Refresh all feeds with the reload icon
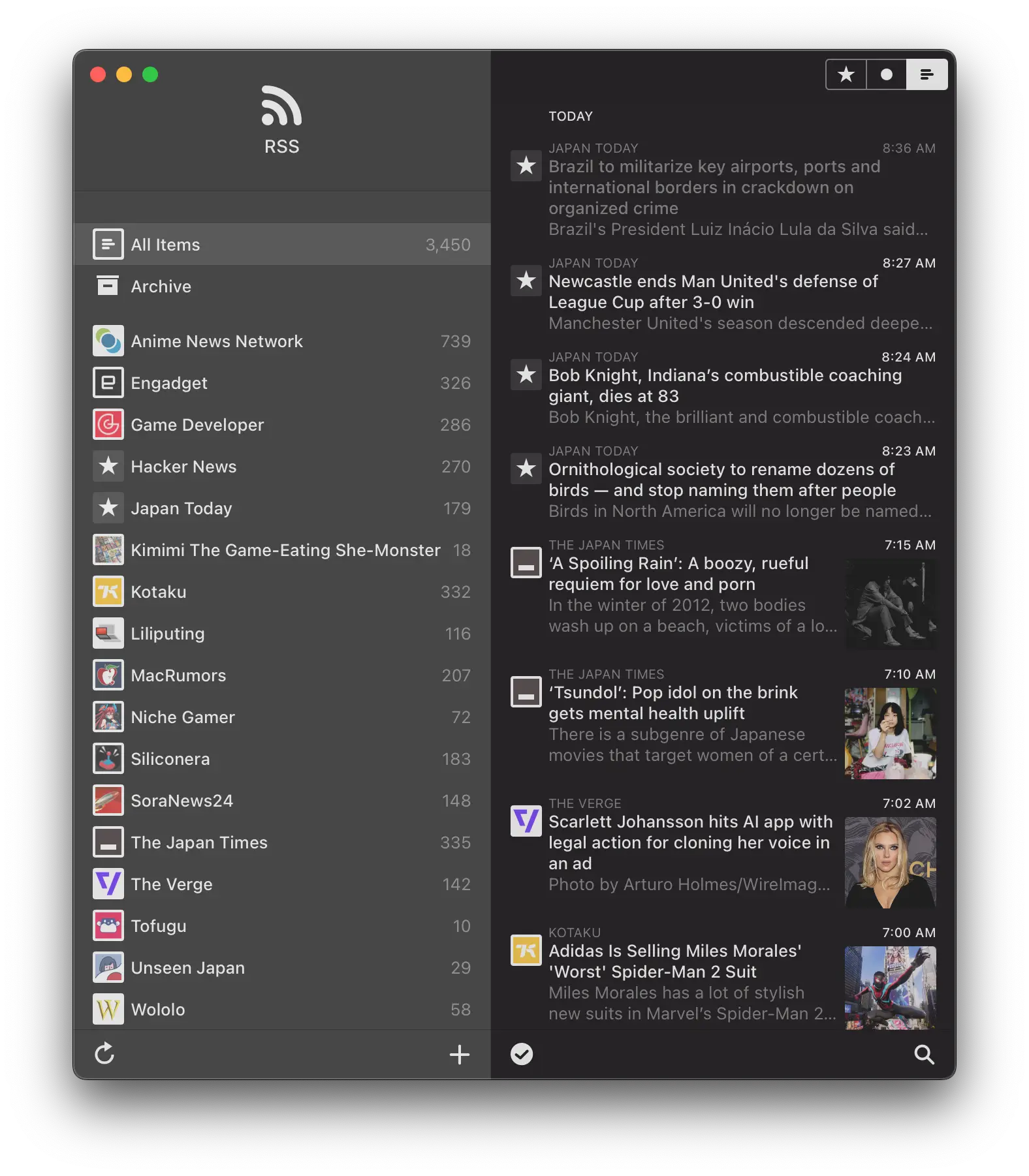The width and height of the screenshot is (1029, 1176). pos(104,1053)
